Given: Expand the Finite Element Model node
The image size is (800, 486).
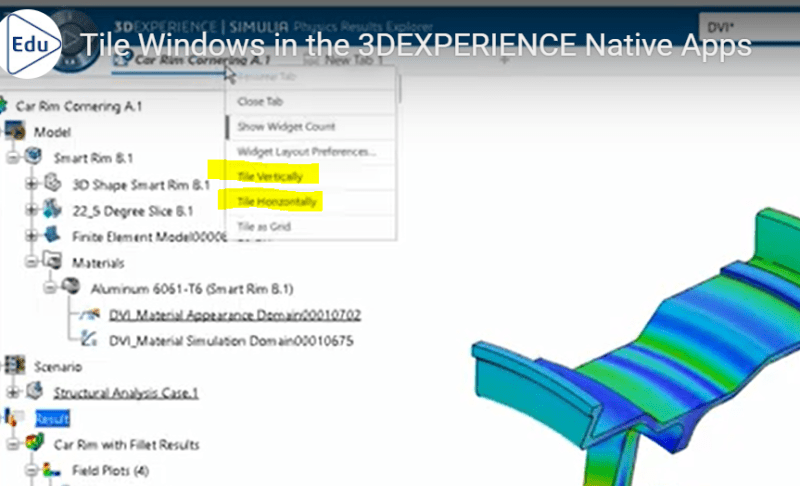Looking at the screenshot, I should point(31,236).
